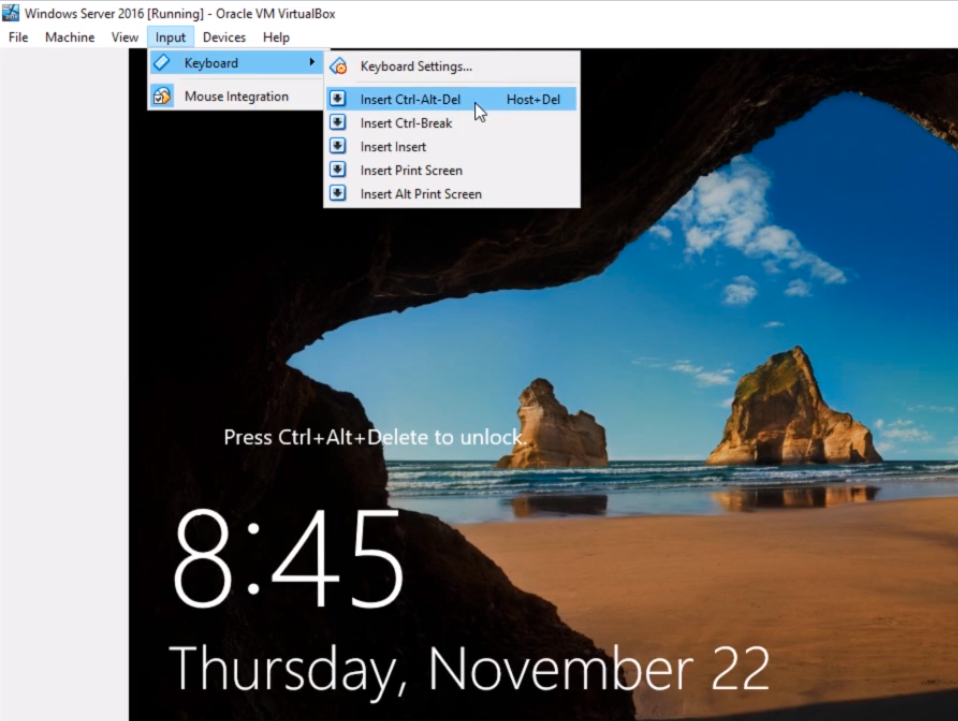Open the Devices menu
Image resolution: width=958 pixels, height=721 pixels.
224,37
